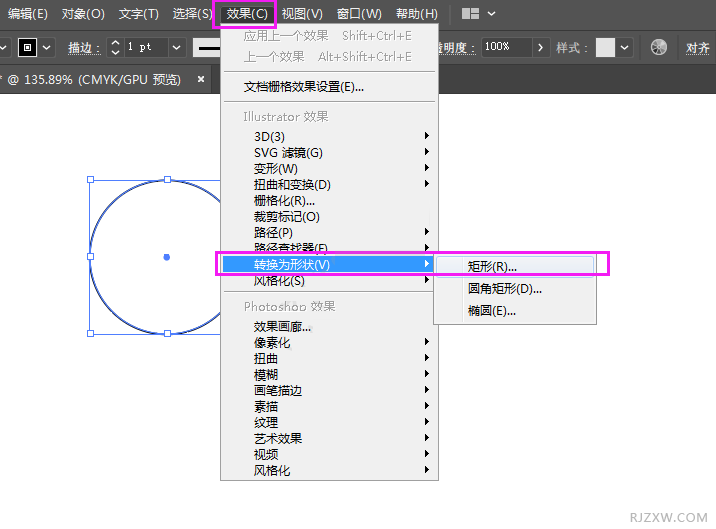This screenshot has height=529, width=716.
Task: Click the 样式 graphic style swatch
Action: 605,47
